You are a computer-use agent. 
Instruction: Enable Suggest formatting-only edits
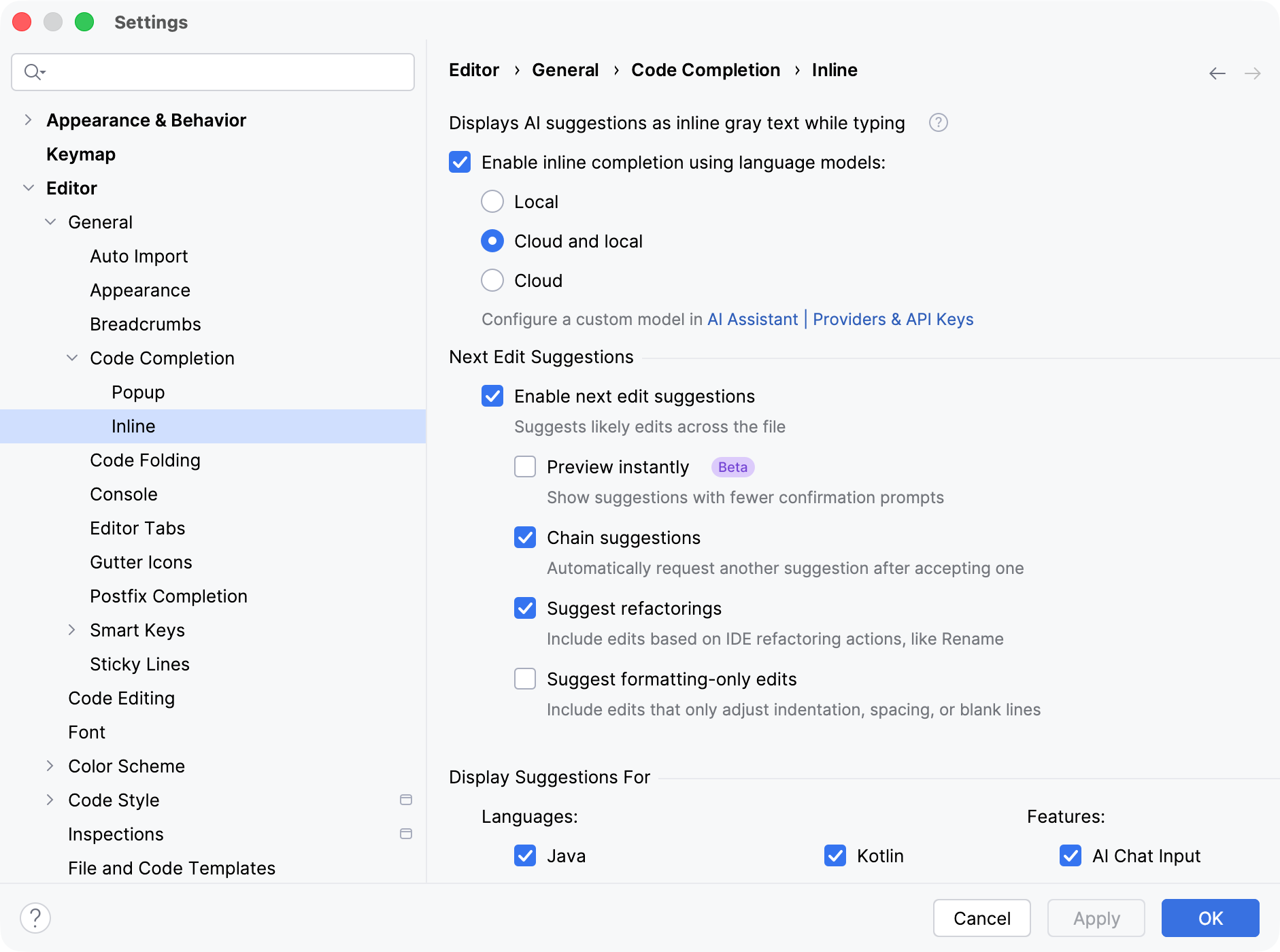tap(525, 679)
